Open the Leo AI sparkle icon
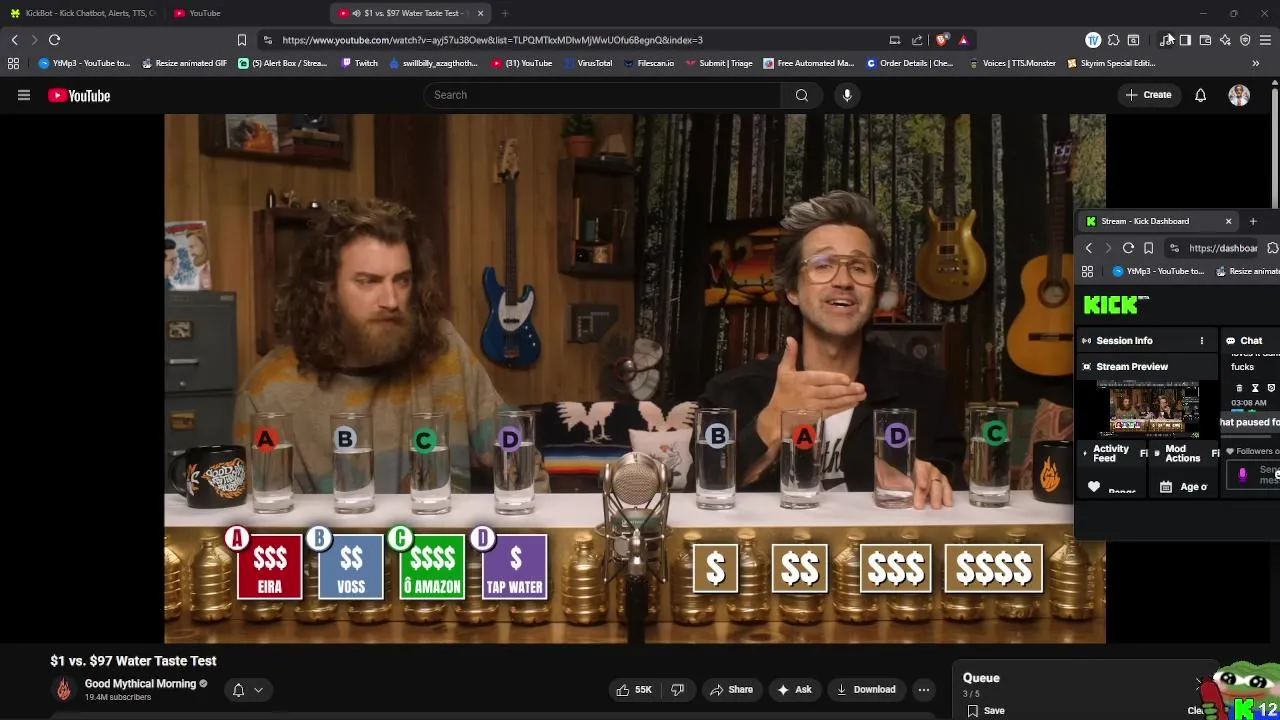Viewport: 1280px width, 720px height. tap(1225, 40)
